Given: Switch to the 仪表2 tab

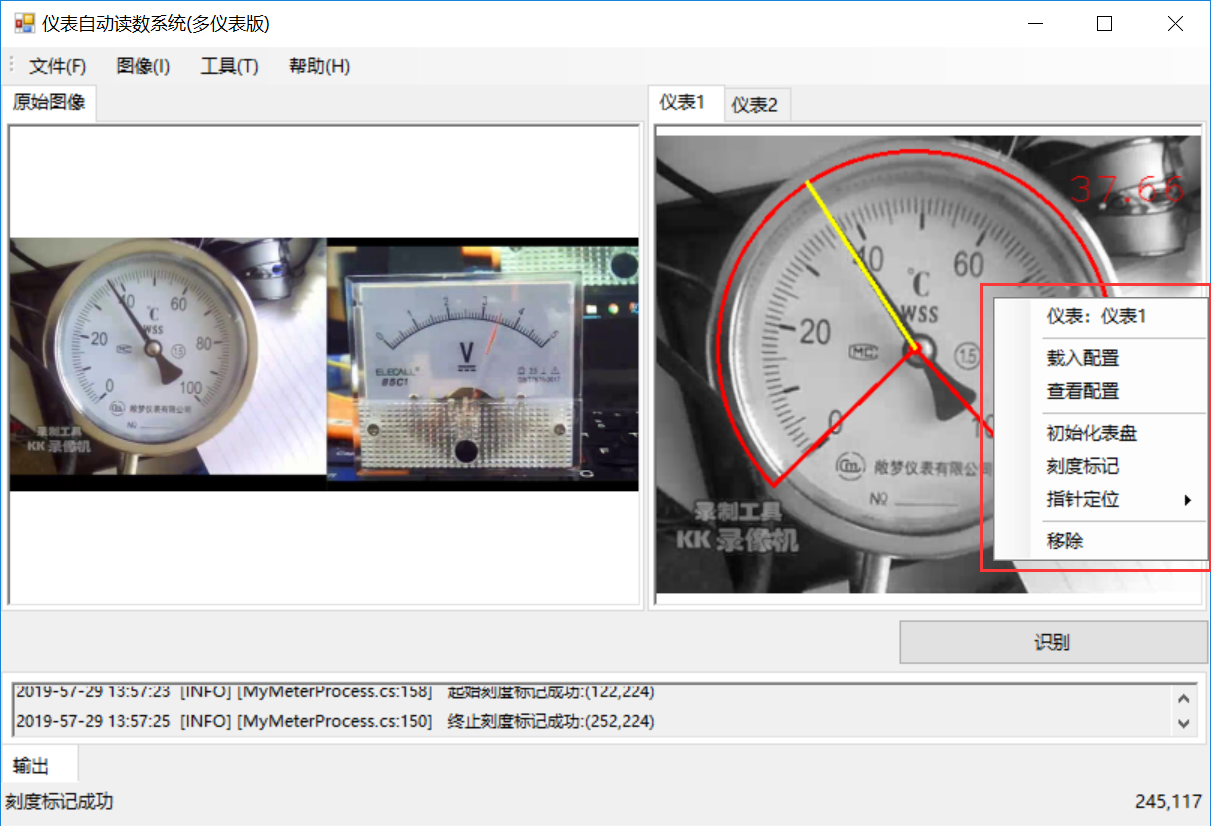Looking at the screenshot, I should point(755,104).
